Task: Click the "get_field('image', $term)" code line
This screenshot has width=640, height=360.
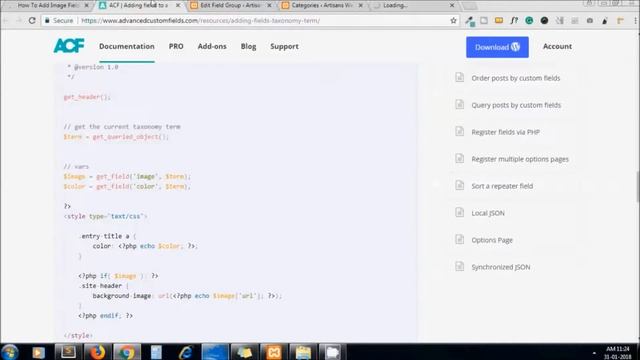Action: (x=127, y=176)
